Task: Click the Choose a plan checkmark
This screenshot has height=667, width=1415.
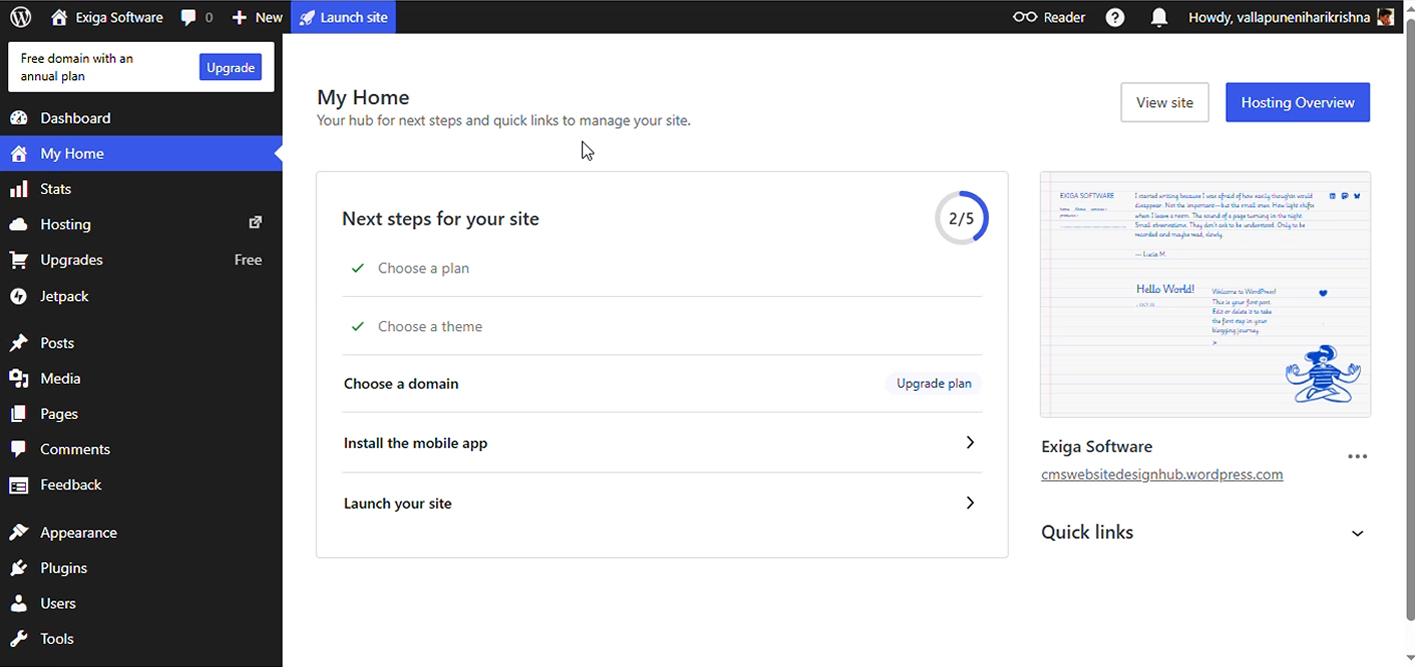Action: coord(357,268)
